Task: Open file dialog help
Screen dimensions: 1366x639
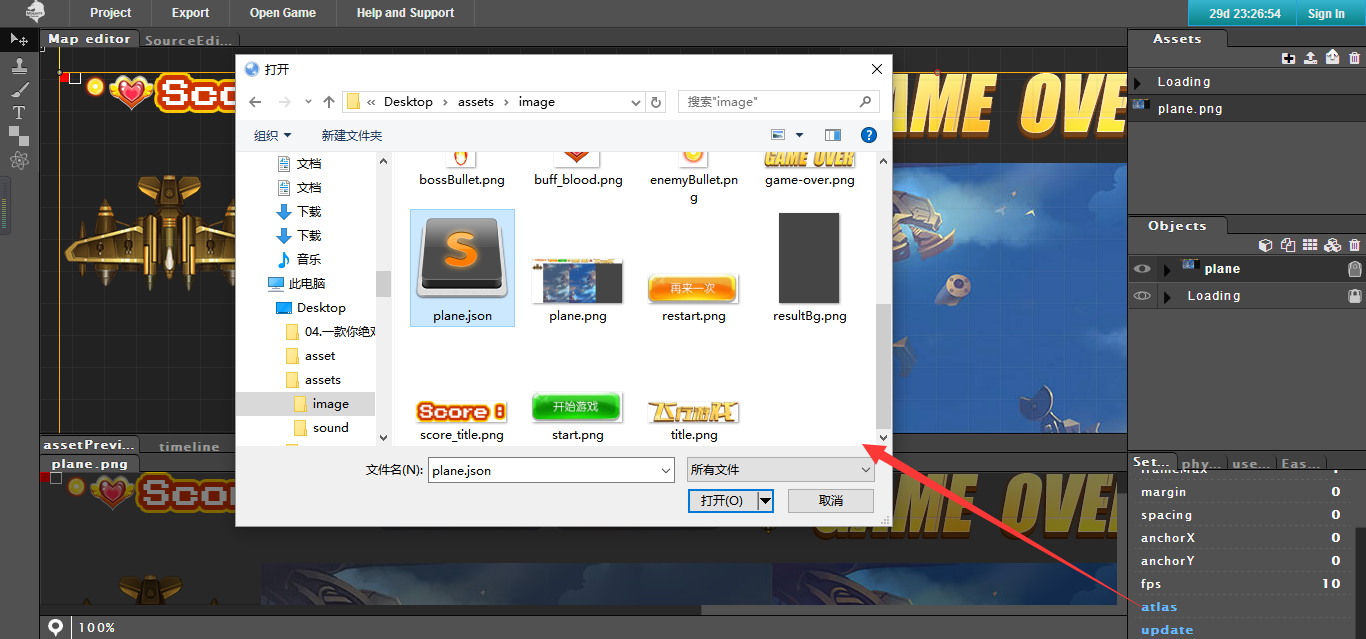Action: 869,135
